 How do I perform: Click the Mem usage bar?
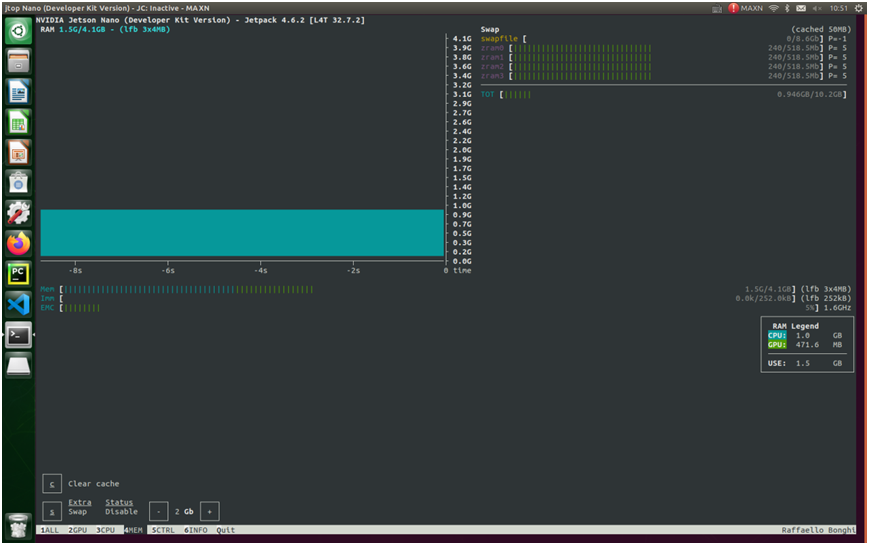point(187,289)
